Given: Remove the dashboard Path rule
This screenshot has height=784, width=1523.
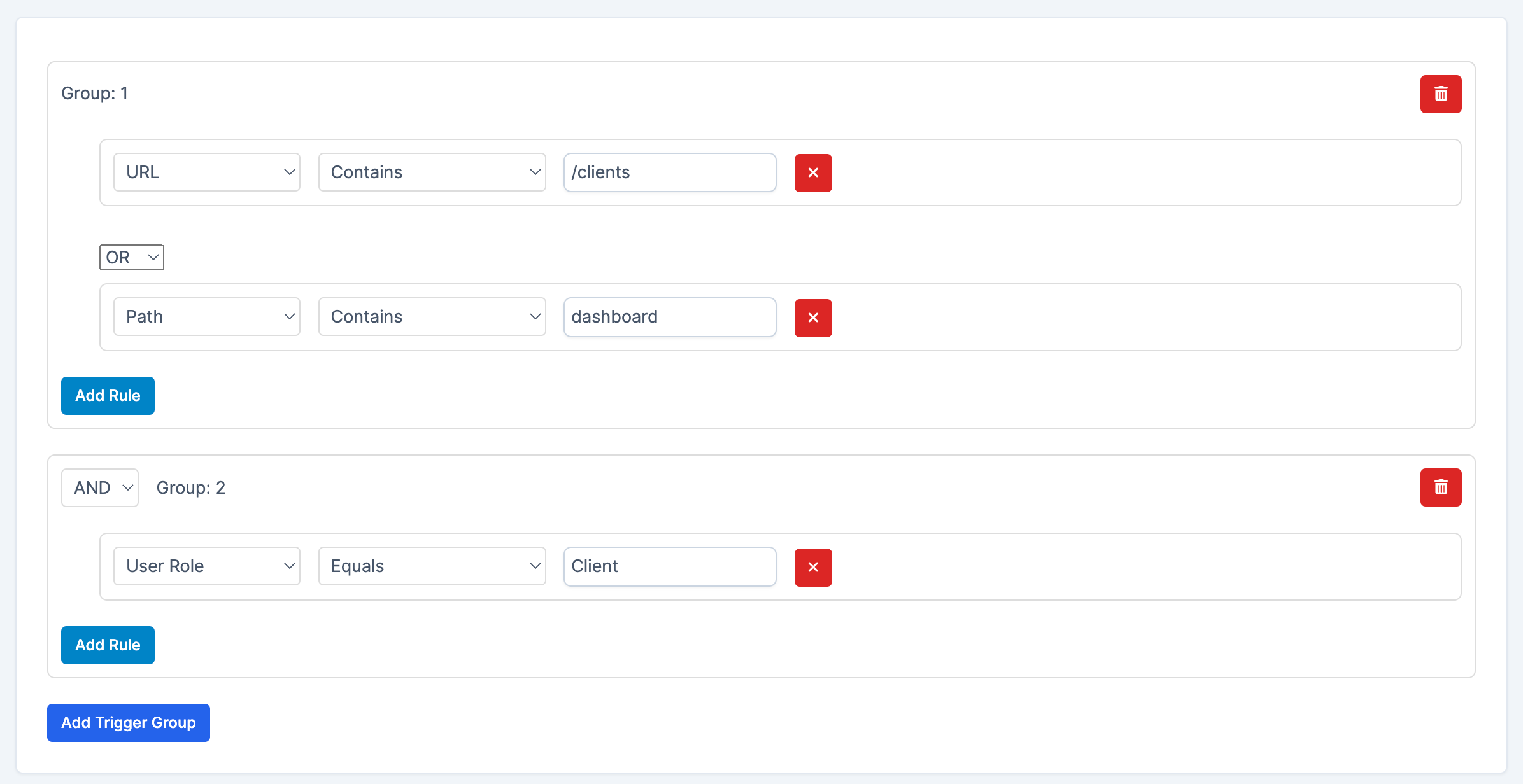Looking at the screenshot, I should click(x=813, y=318).
